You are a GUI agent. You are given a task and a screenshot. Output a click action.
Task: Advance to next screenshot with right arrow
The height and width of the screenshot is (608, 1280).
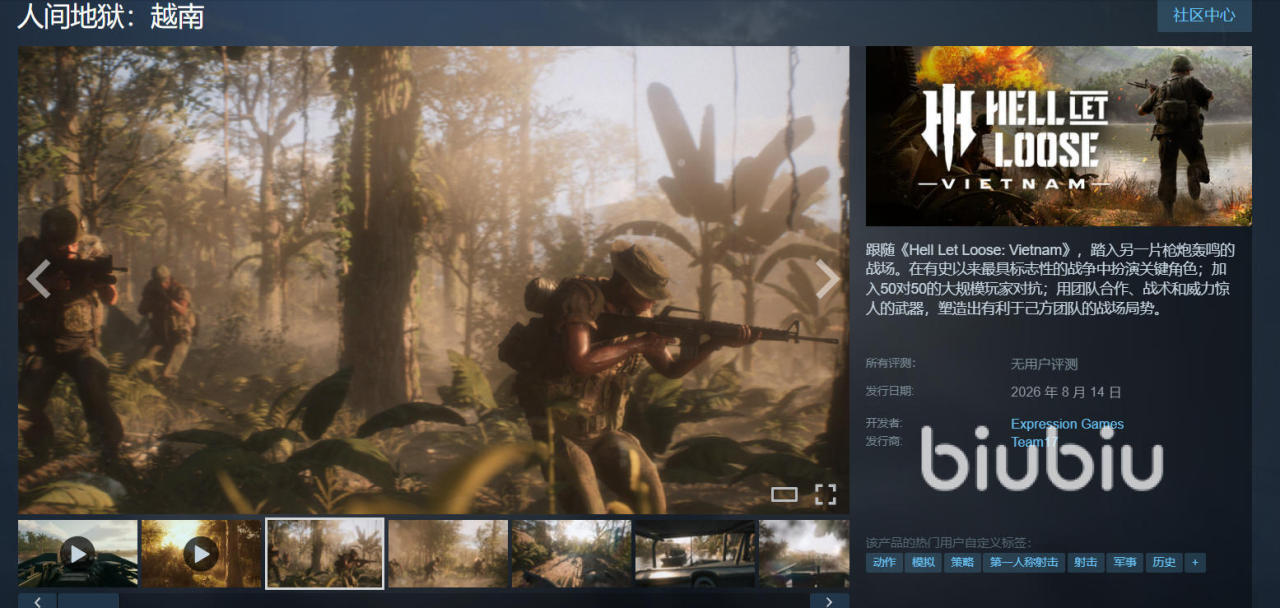click(827, 280)
